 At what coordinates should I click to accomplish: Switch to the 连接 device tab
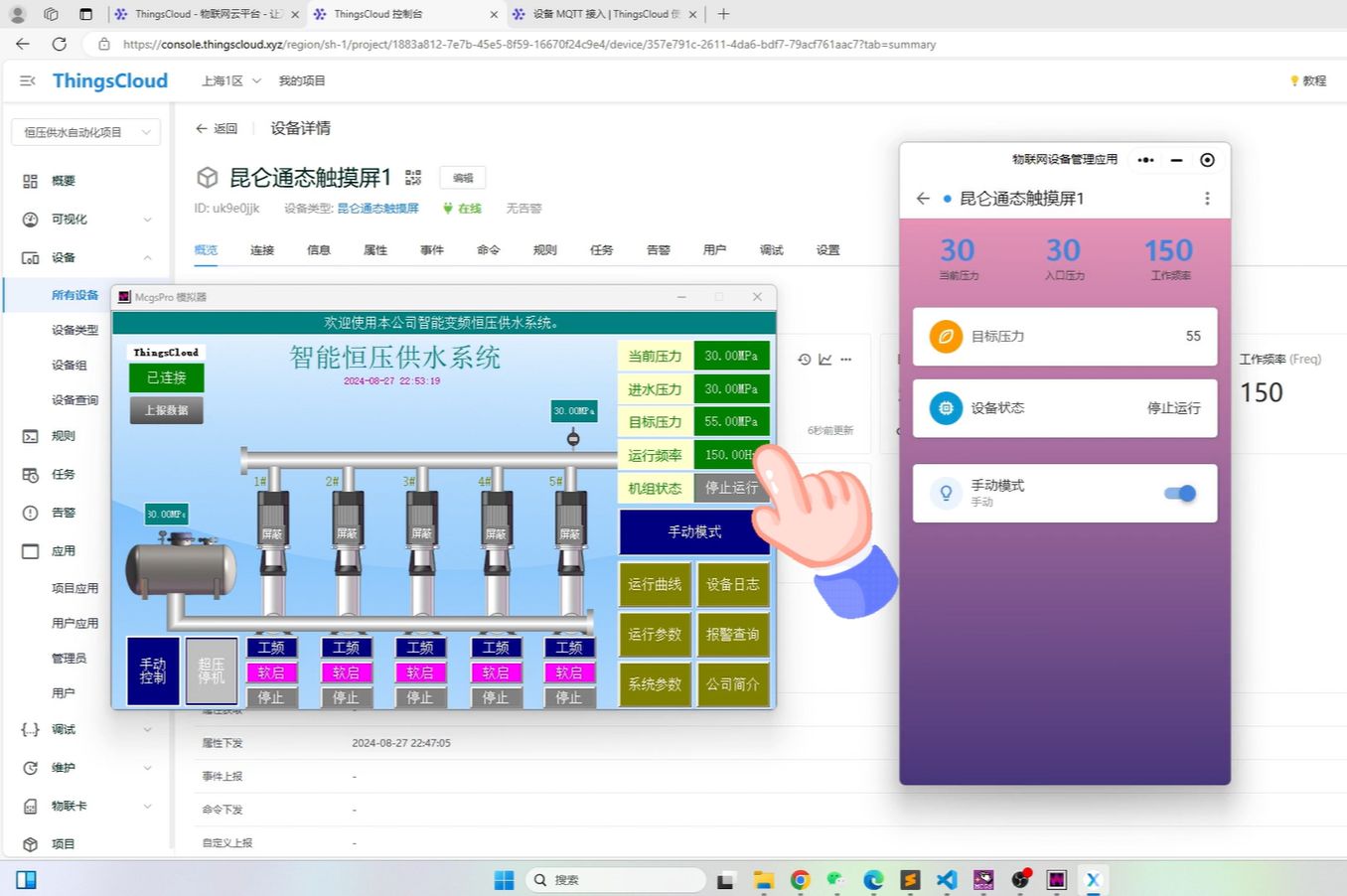(x=262, y=250)
